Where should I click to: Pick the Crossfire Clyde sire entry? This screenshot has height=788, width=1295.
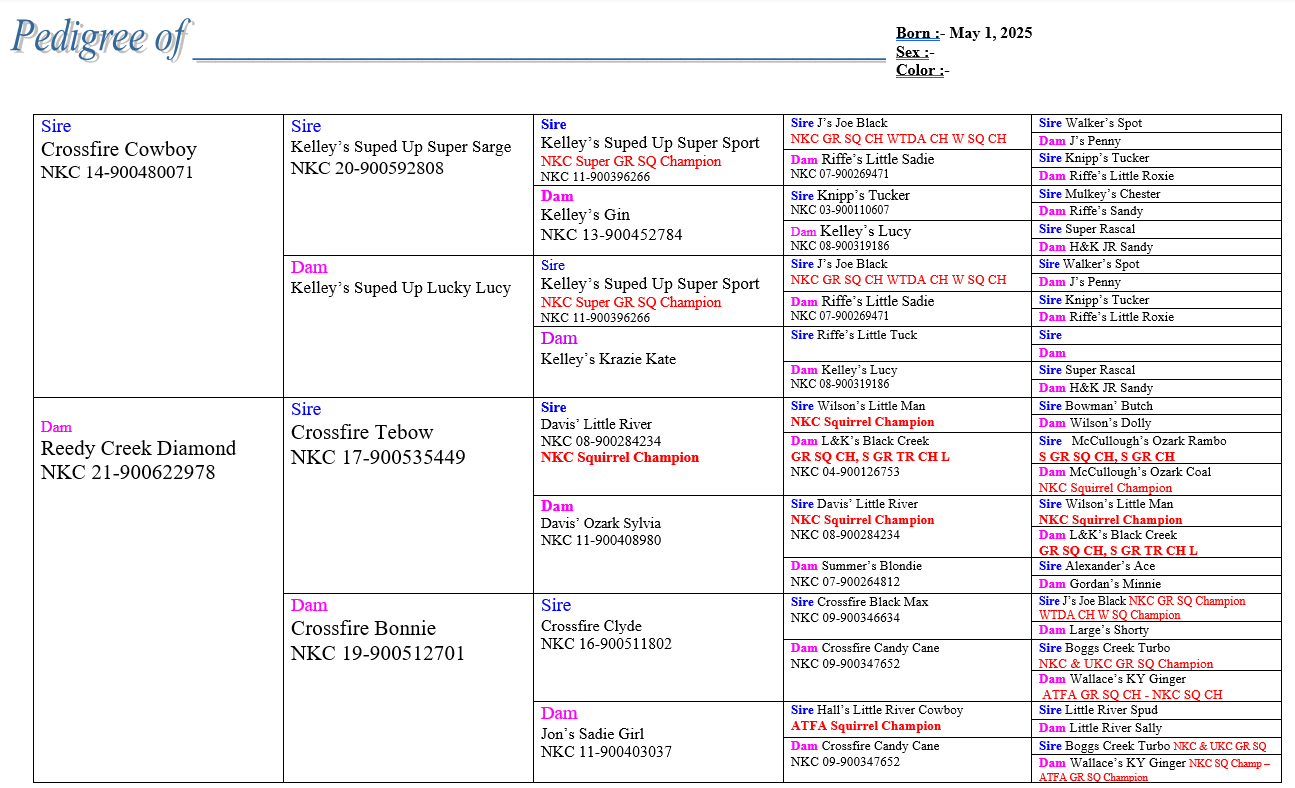pyautogui.click(x=591, y=626)
